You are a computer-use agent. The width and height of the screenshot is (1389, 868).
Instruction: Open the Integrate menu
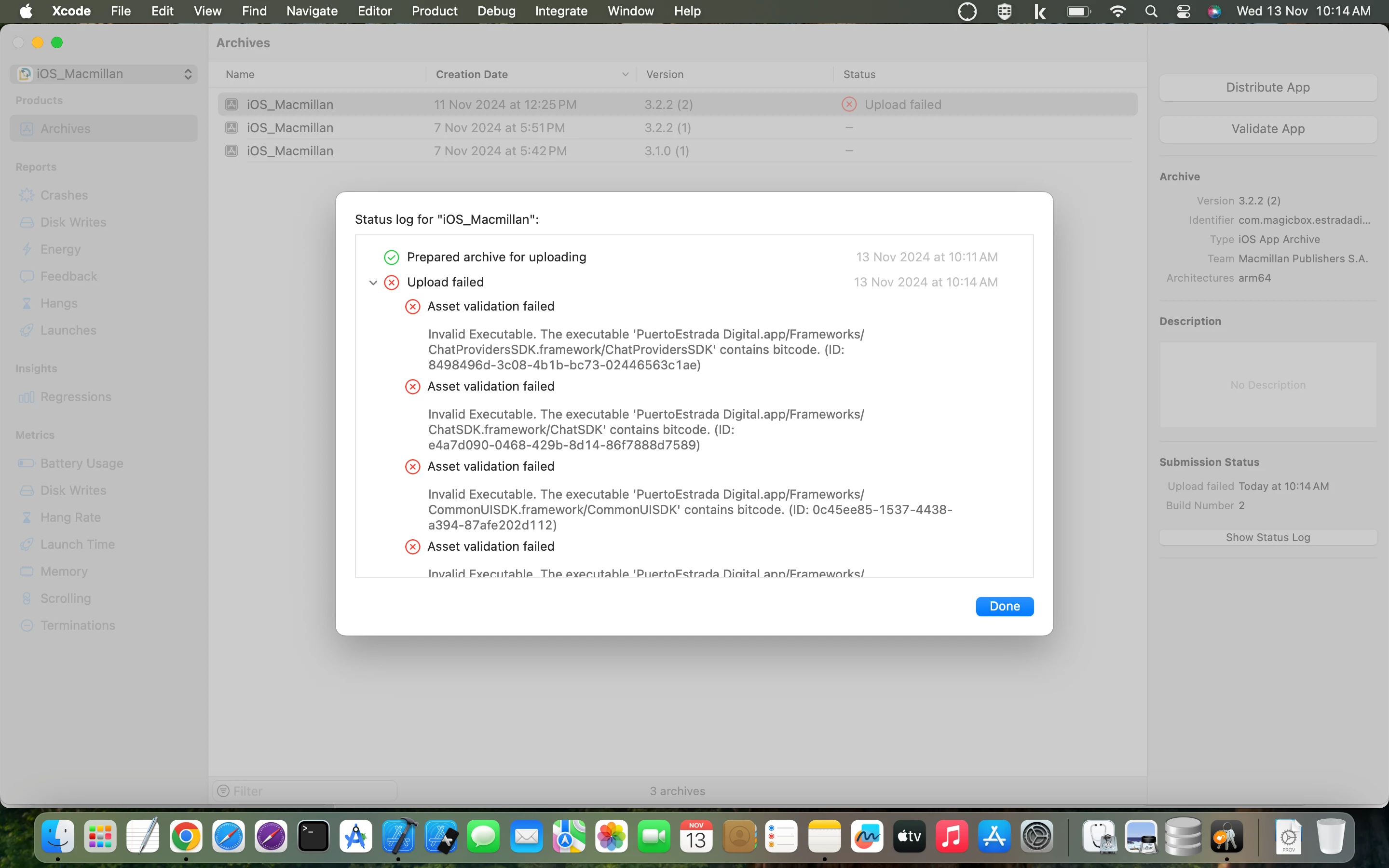tap(561, 11)
